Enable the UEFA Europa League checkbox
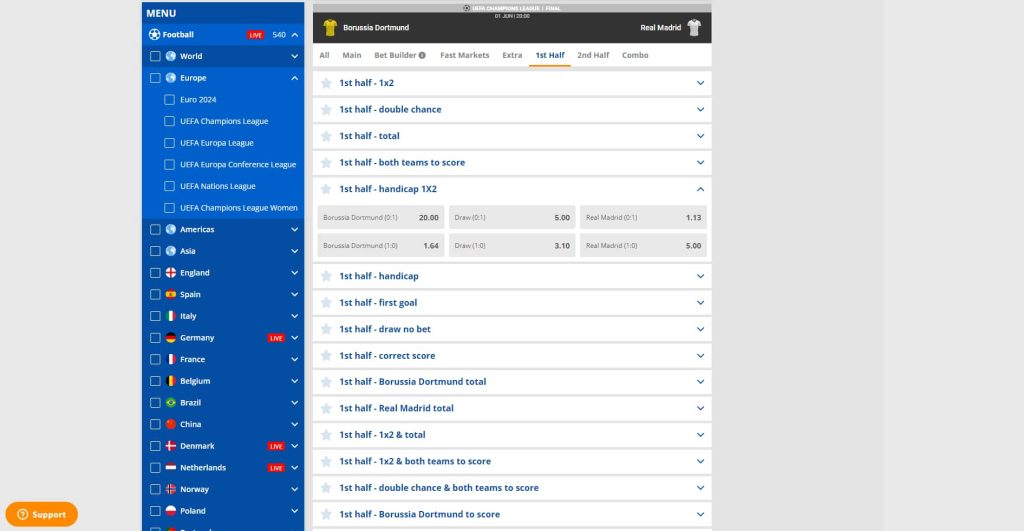 [170, 143]
